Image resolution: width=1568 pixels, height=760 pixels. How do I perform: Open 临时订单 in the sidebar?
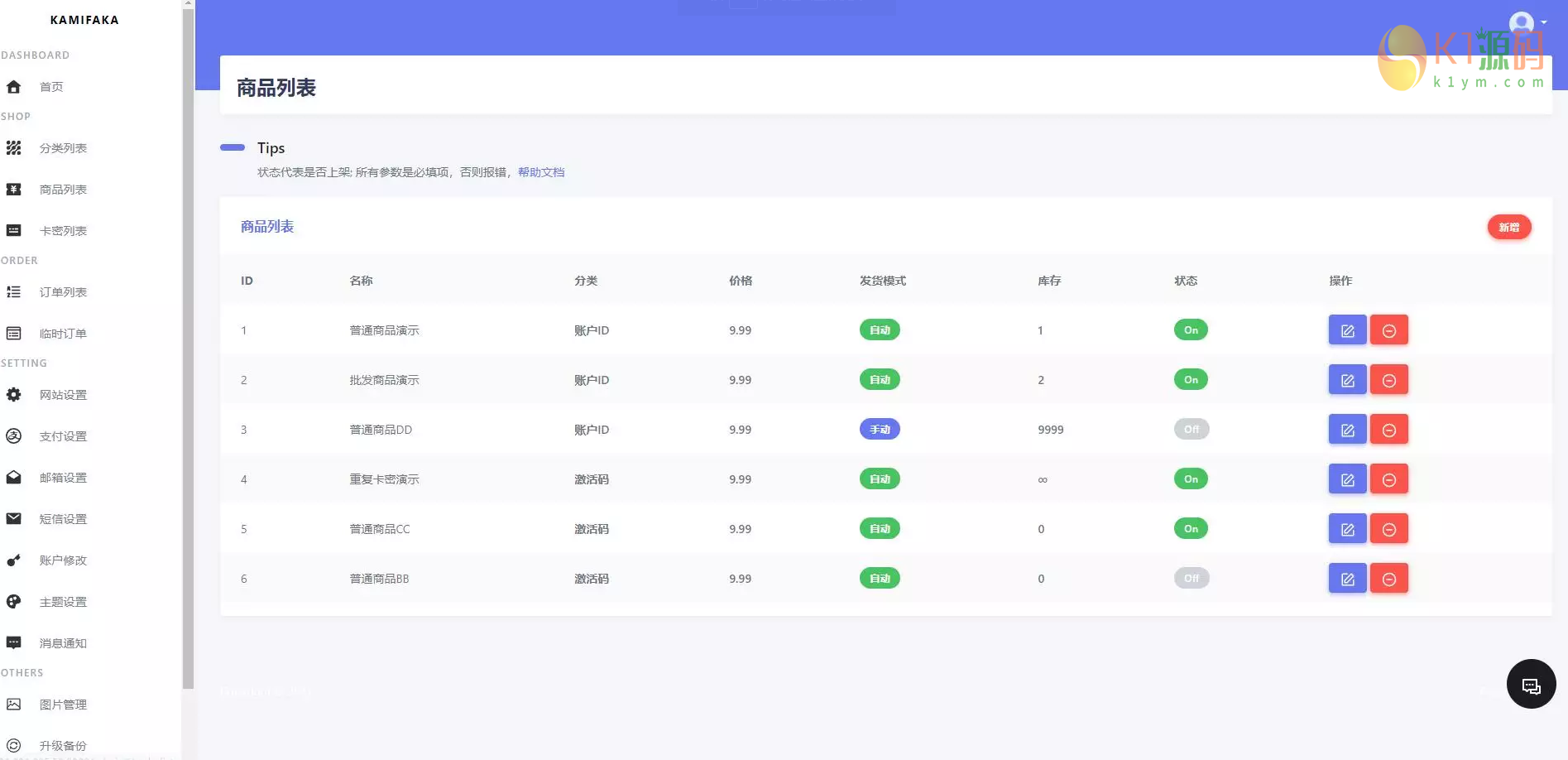(63, 334)
